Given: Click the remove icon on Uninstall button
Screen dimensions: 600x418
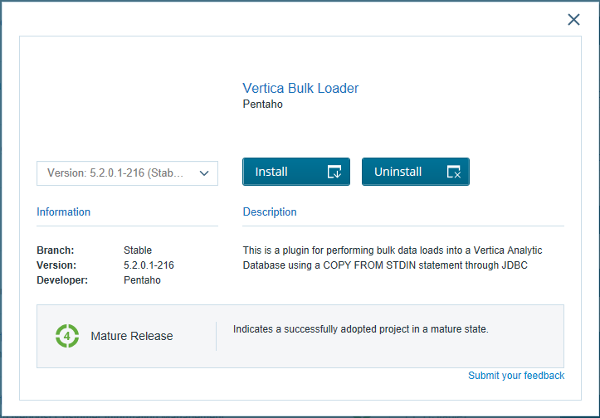Looking at the screenshot, I should click(x=453, y=172).
